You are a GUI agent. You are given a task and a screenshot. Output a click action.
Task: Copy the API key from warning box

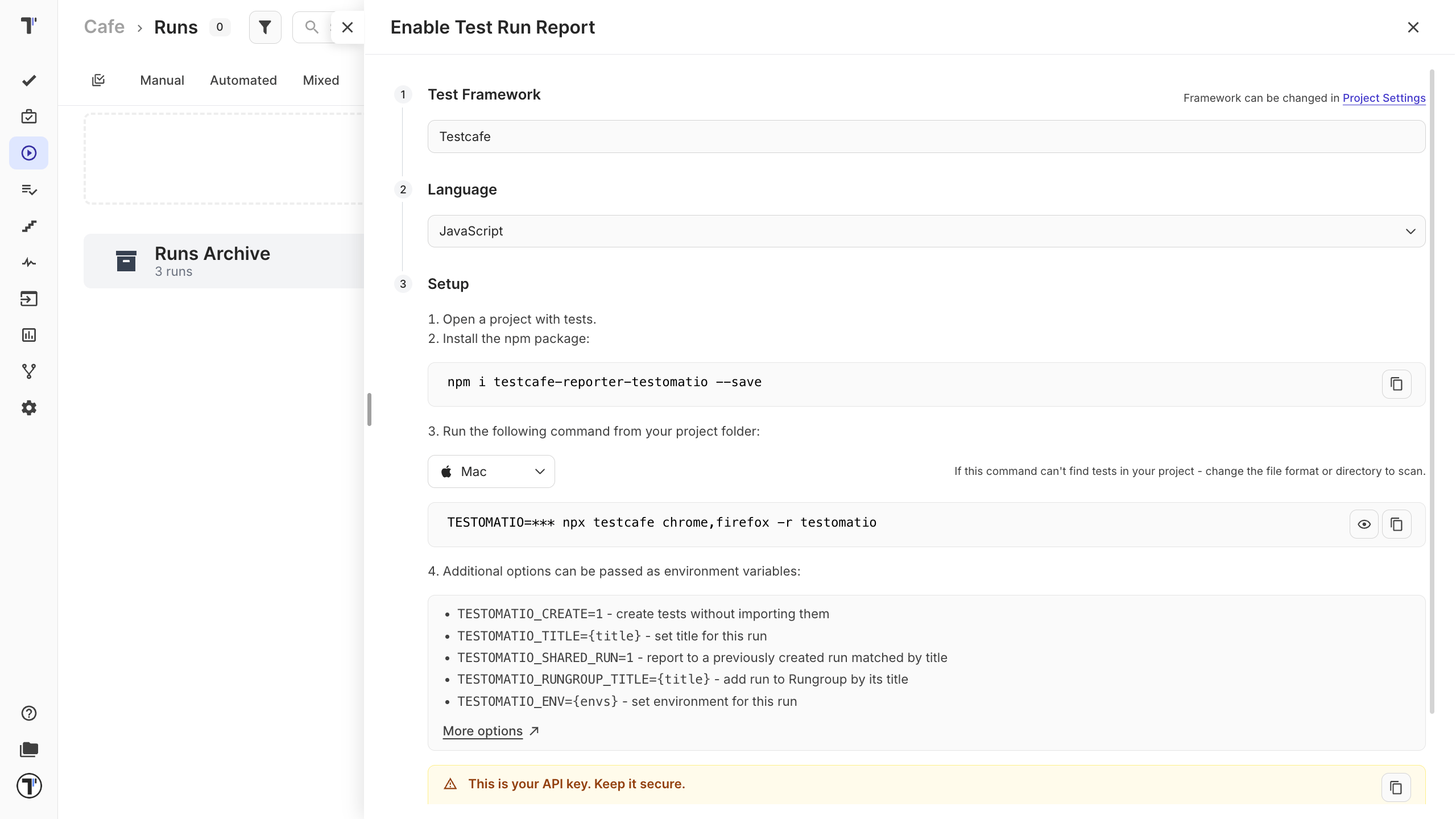(1396, 787)
